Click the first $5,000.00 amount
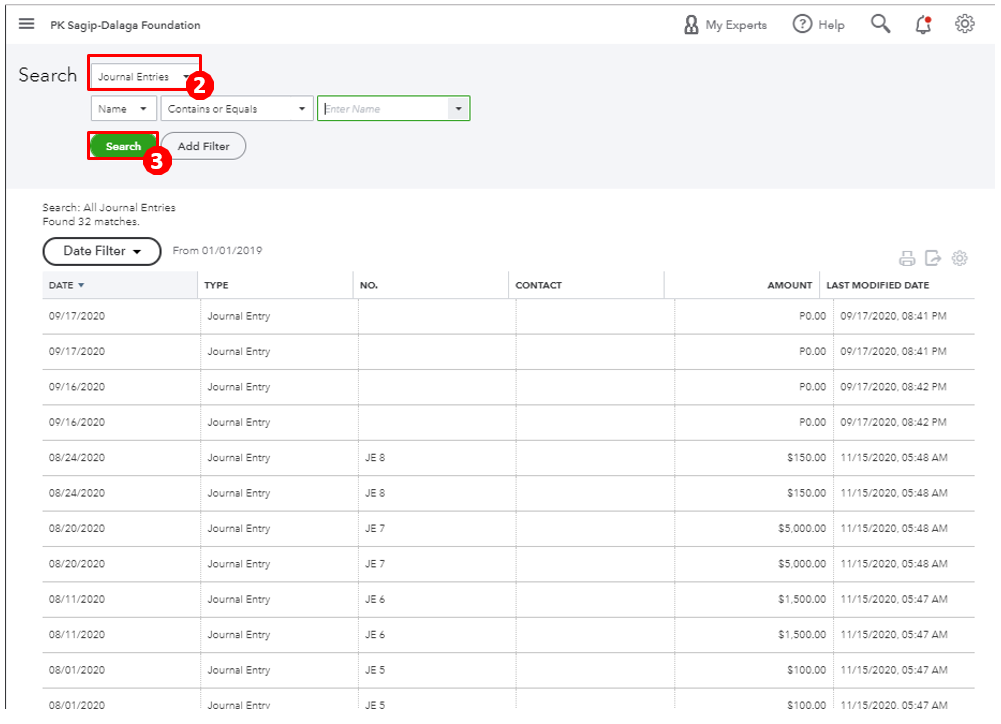 802,529
